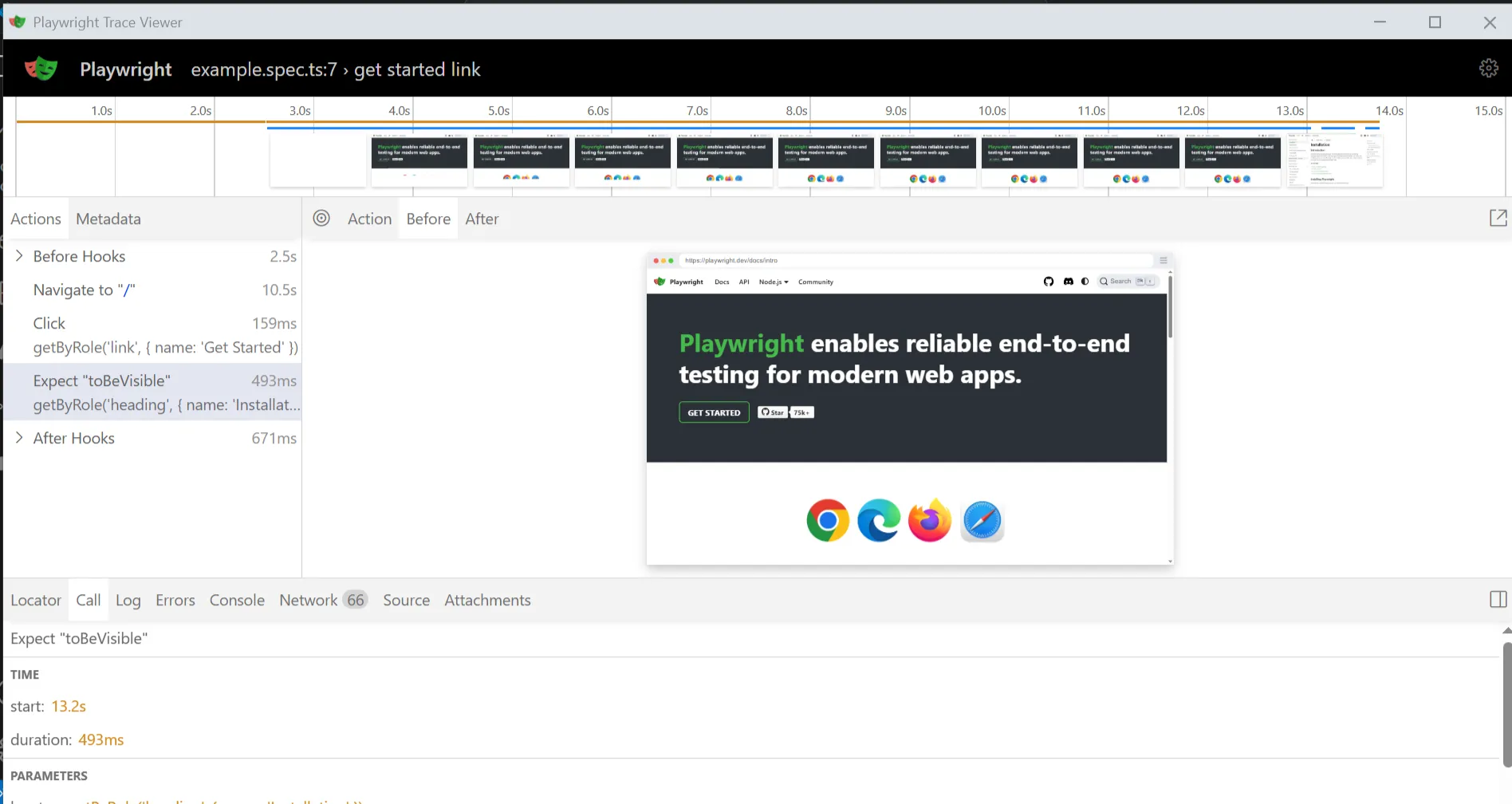The width and height of the screenshot is (1512, 804).
Task: Expand the Before Hooks action
Action: (x=19, y=256)
